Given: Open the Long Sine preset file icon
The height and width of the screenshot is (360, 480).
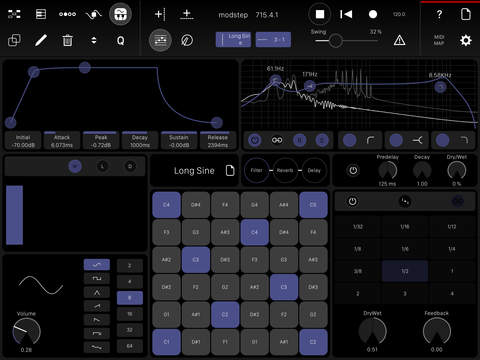Looking at the screenshot, I should click(230, 170).
